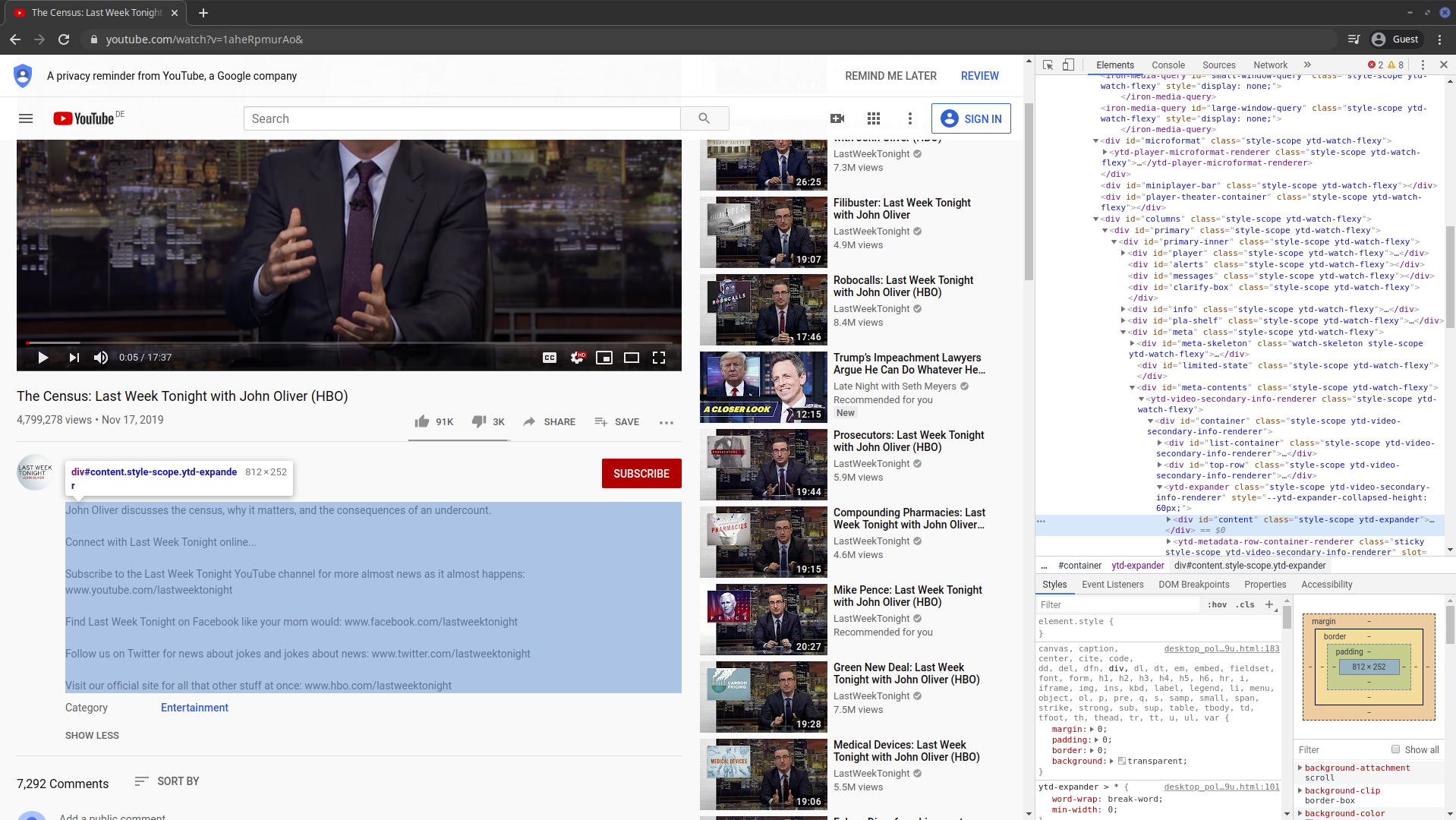Click the video play button
The image size is (1456, 820).
click(43, 358)
